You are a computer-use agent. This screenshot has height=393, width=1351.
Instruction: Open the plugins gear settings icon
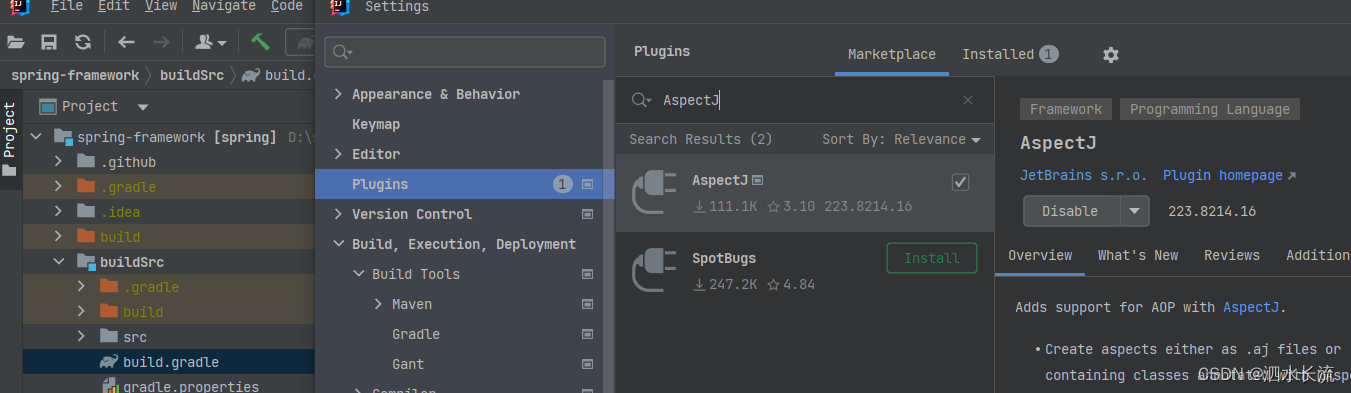coord(1111,54)
